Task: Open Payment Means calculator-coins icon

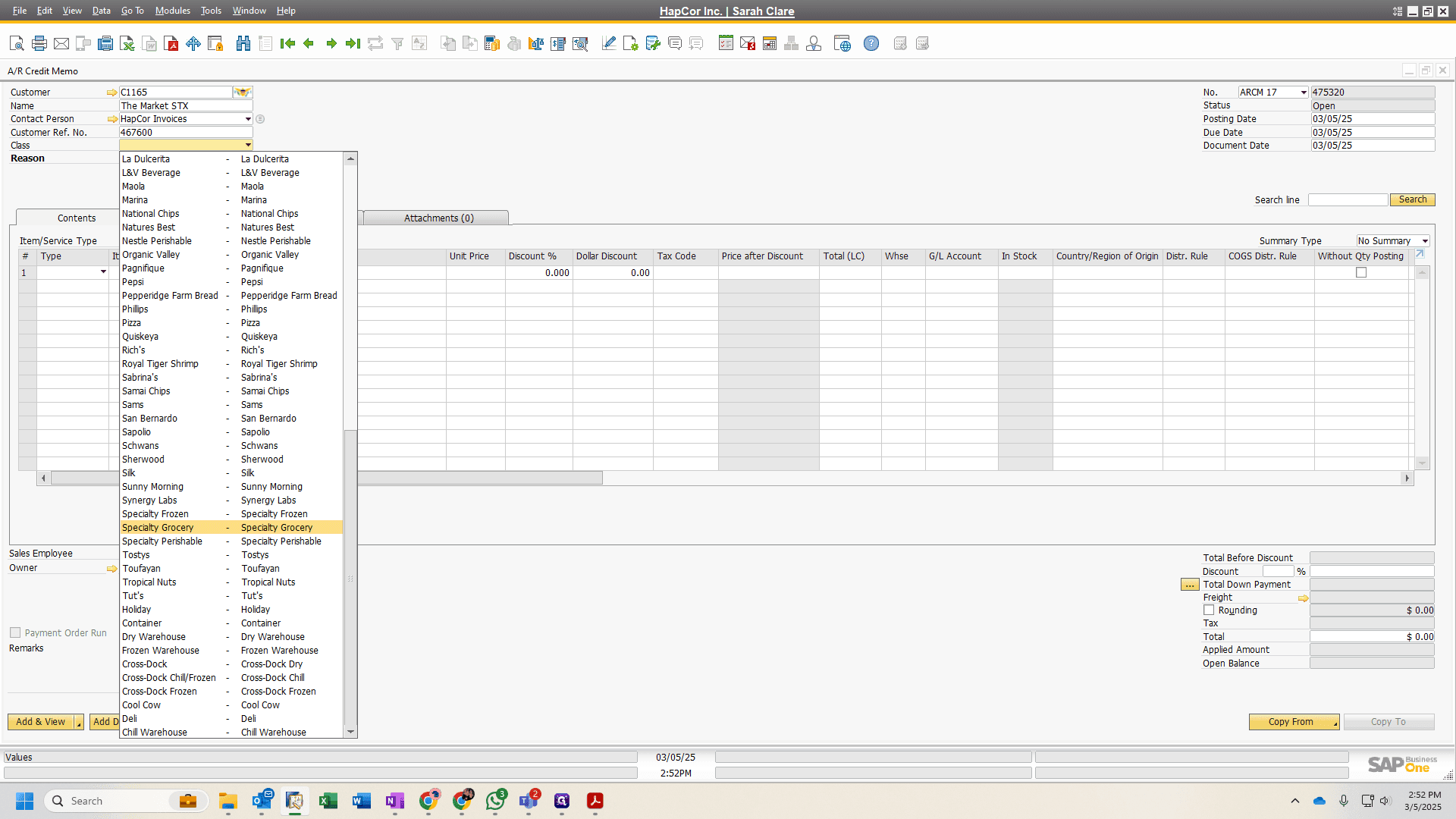Action: tap(492, 44)
